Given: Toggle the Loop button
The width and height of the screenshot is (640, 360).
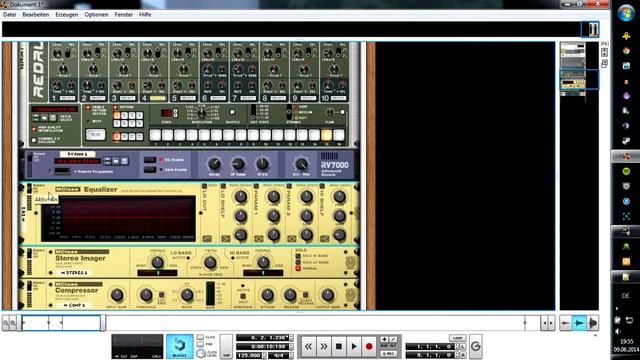Looking at the screenshot, I should coord(457,338).
